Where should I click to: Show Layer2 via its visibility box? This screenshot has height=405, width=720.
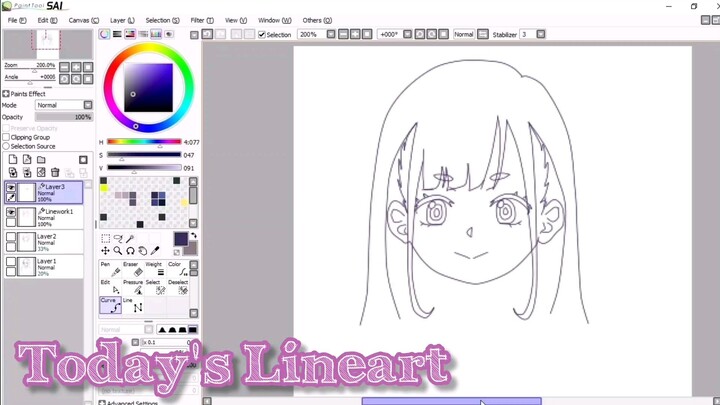coord(11,237)
